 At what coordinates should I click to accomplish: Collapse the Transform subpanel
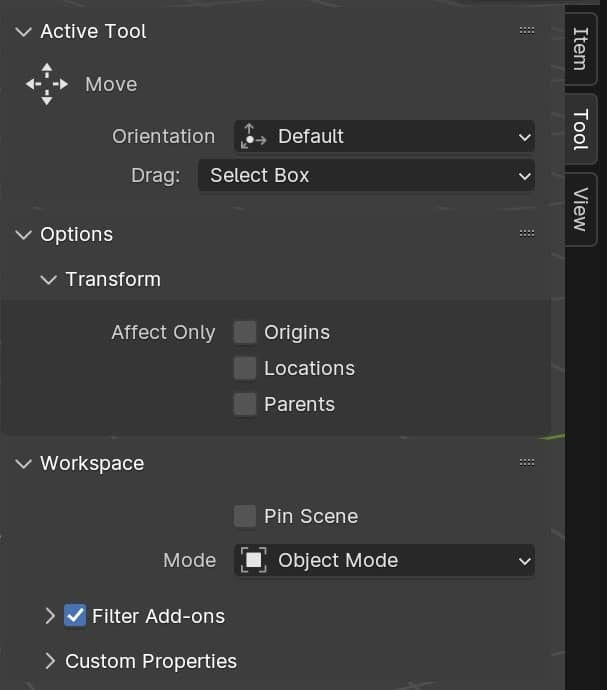tap(49, 280)
